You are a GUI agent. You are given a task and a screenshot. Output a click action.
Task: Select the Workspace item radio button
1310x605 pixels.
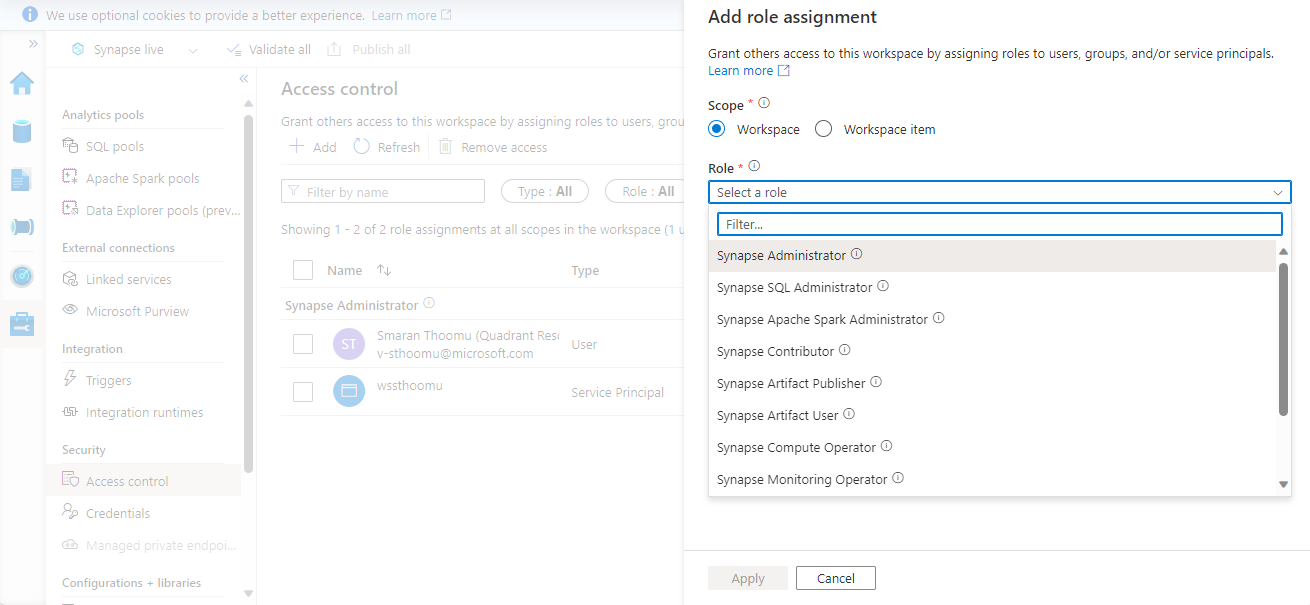[823, 128]
